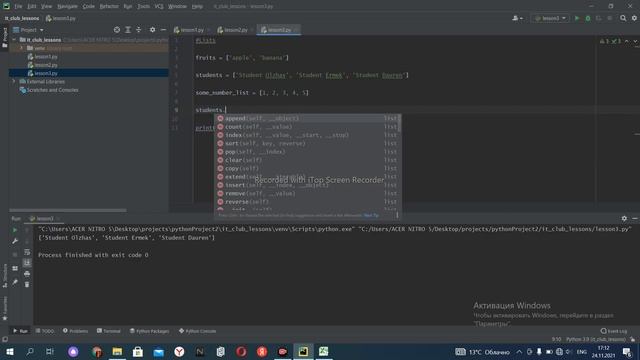Open the Refactor menu
The width and height of the screenshot is (640, 360).
pos(109,6)
